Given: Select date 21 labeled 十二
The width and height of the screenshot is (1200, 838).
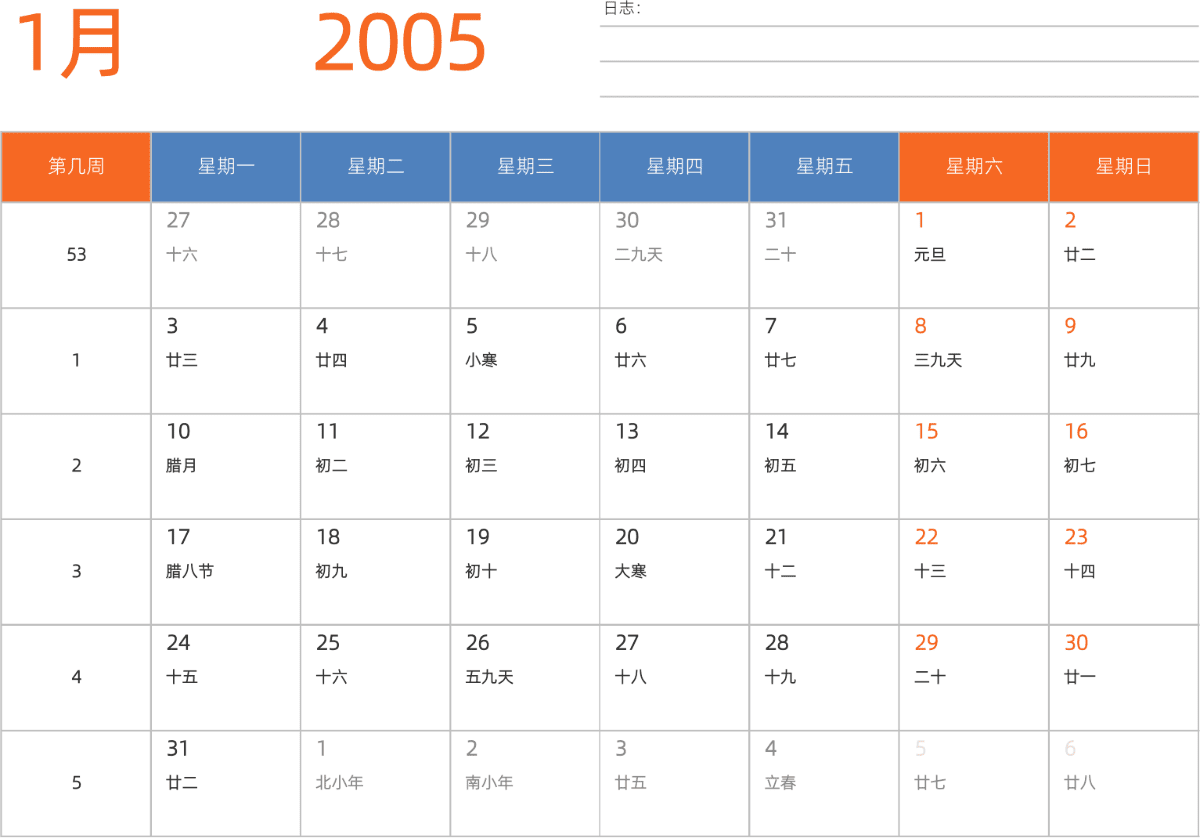Looking at the screenshot, I should [824, 572].
